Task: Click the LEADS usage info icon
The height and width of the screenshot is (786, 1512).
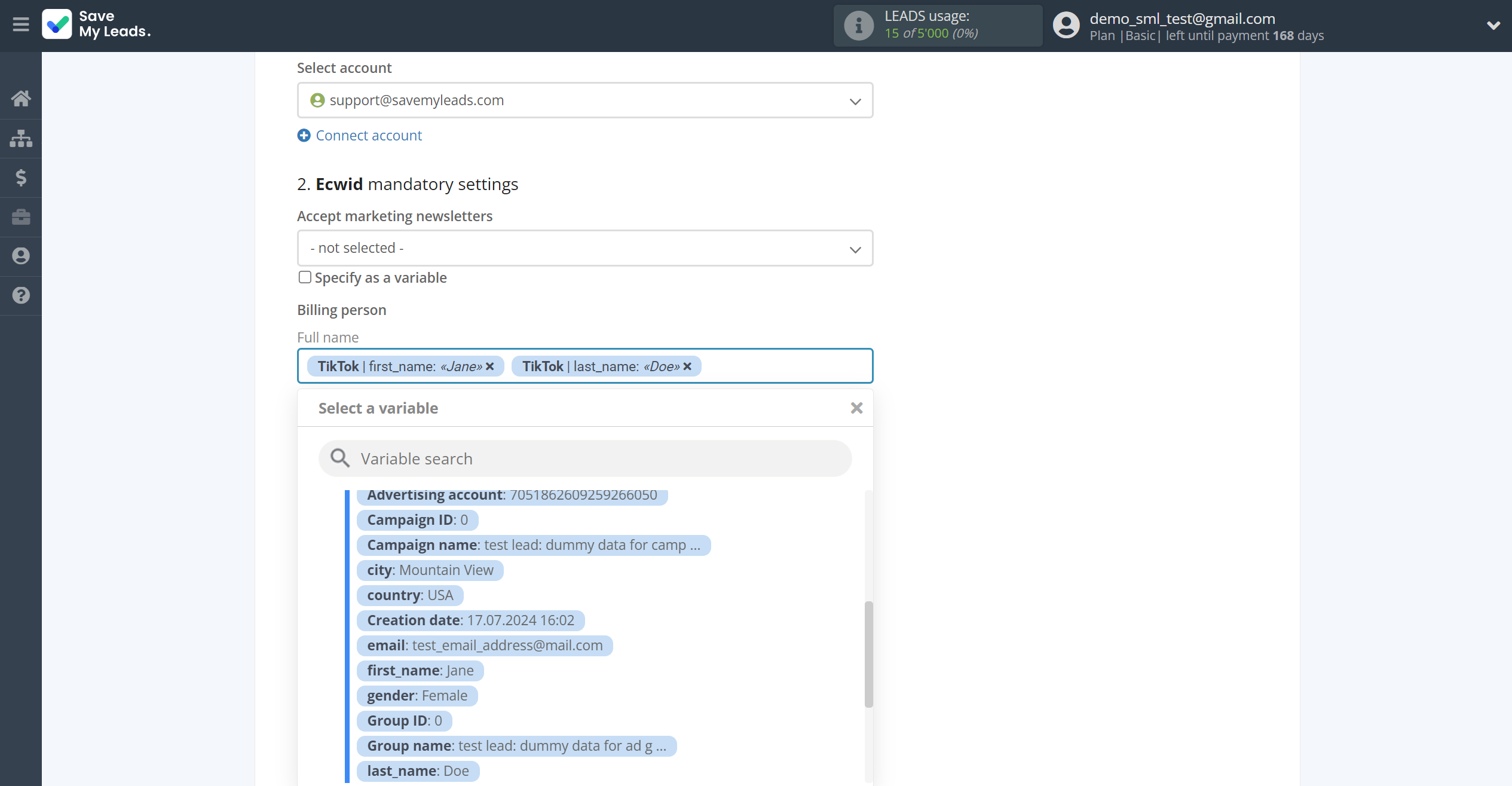Action: (859, 26)
